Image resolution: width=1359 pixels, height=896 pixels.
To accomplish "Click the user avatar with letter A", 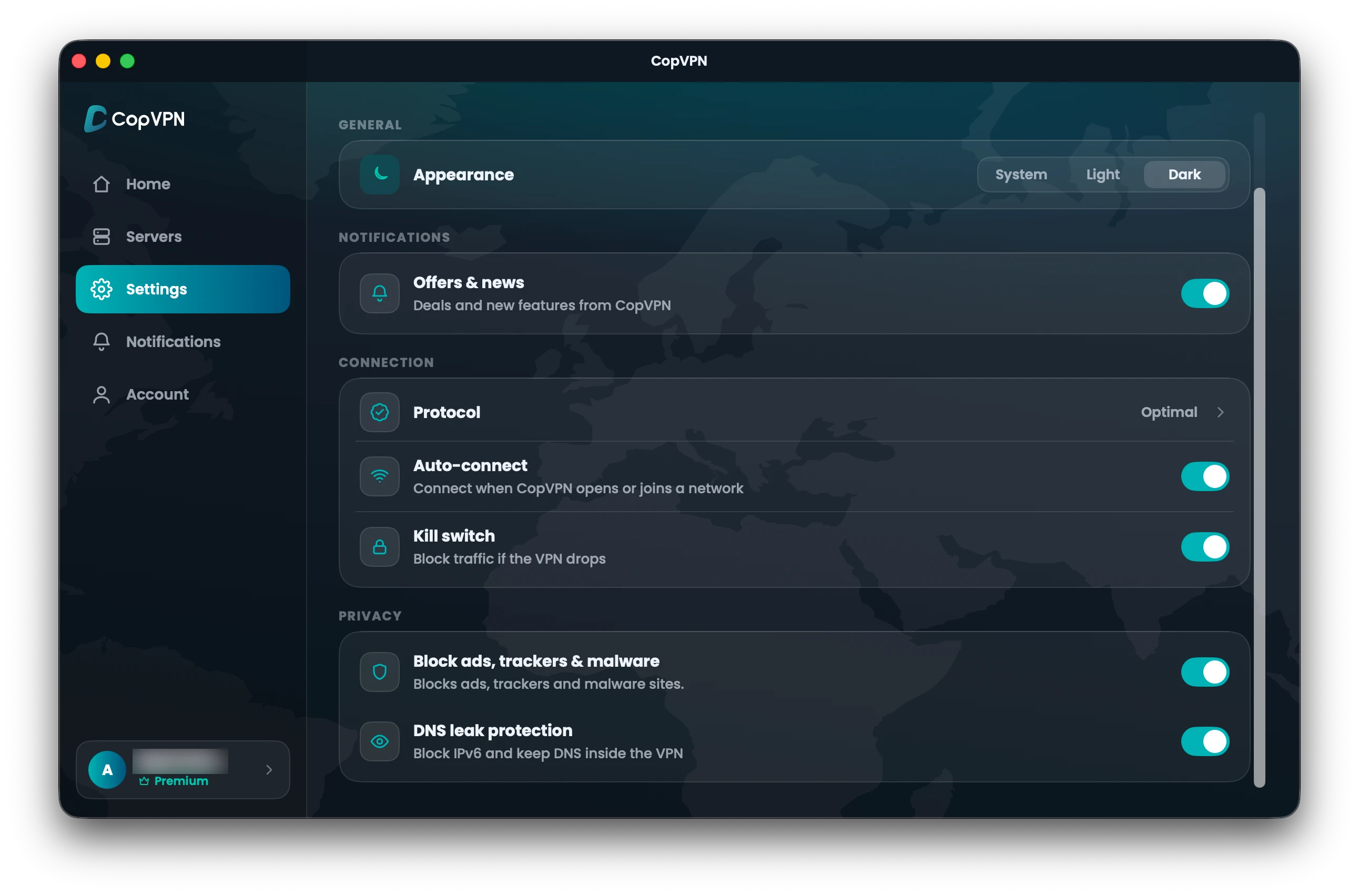I will click(107, 770).
